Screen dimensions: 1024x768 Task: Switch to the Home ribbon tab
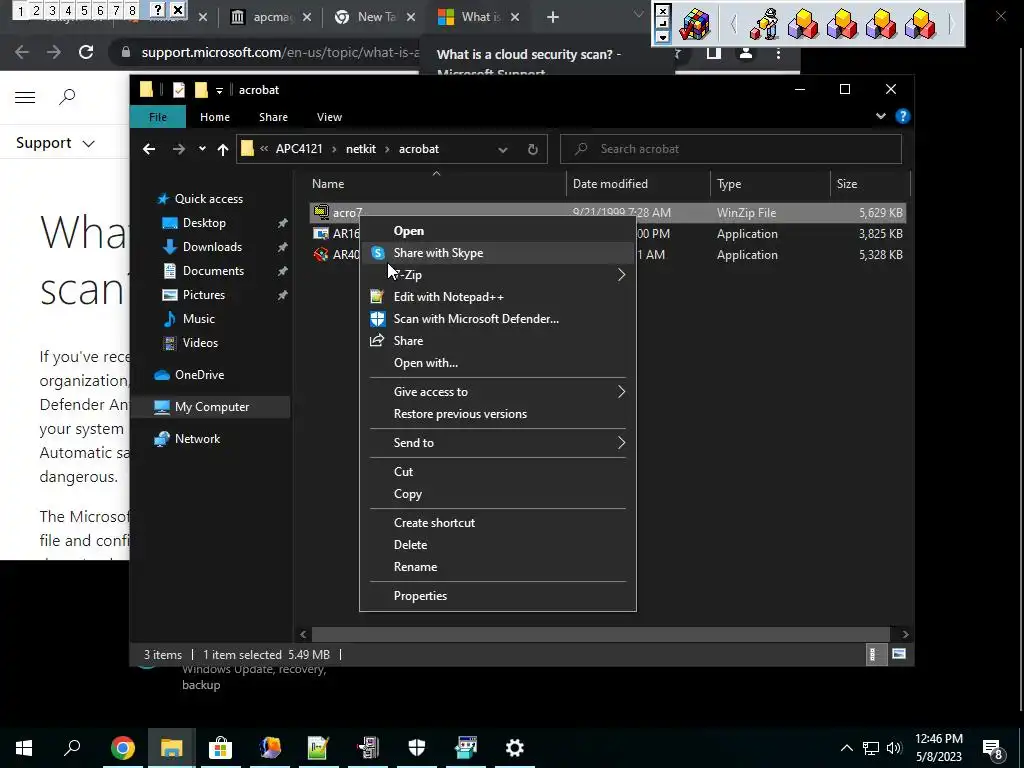pos(214,117)
